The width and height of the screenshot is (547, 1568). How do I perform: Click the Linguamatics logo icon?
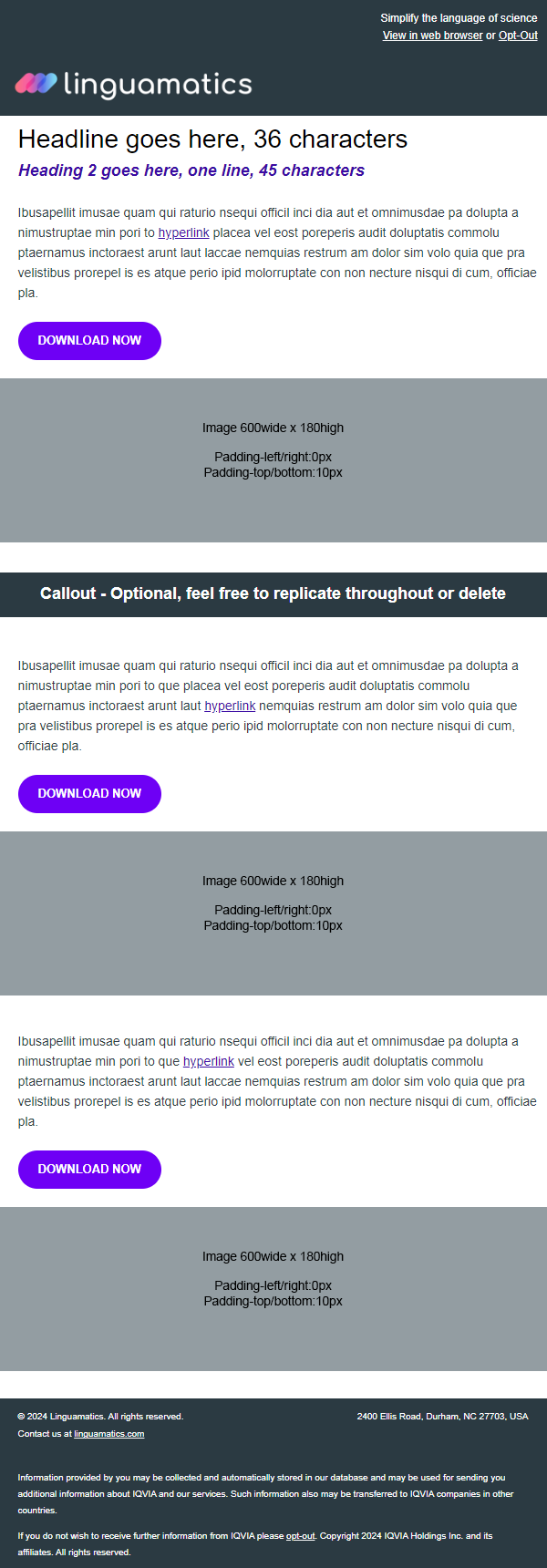tap(36, 84)
